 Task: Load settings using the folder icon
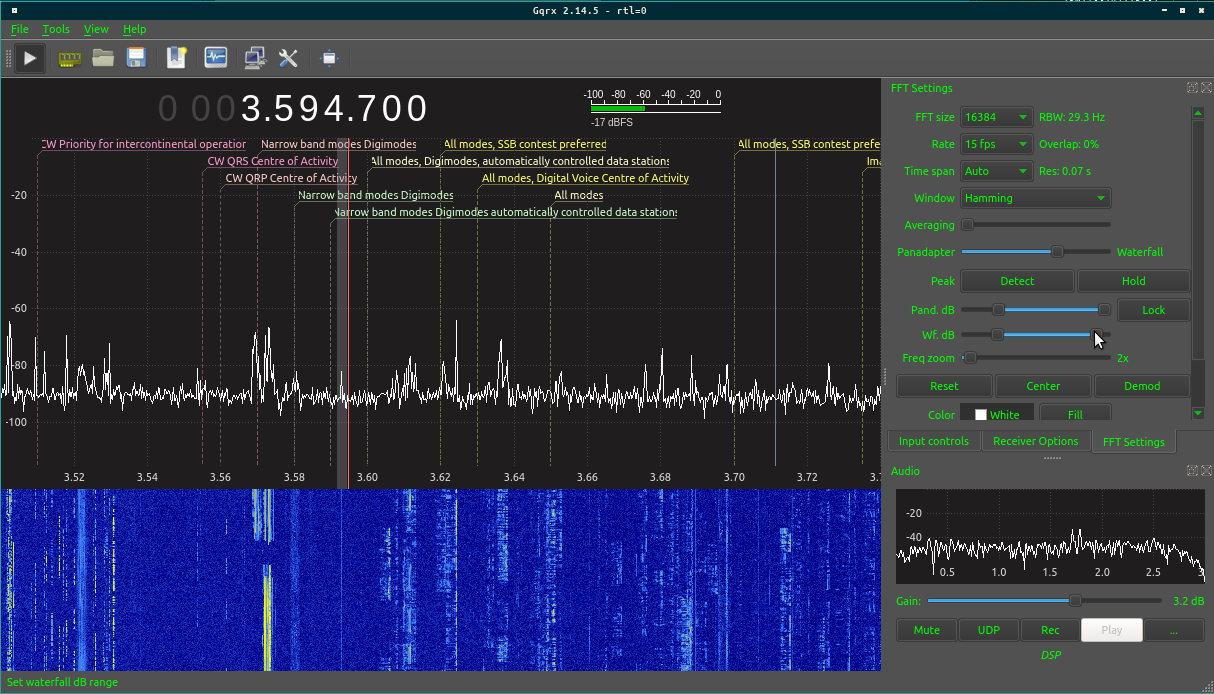pyautogui.click(x=103, y=58)
